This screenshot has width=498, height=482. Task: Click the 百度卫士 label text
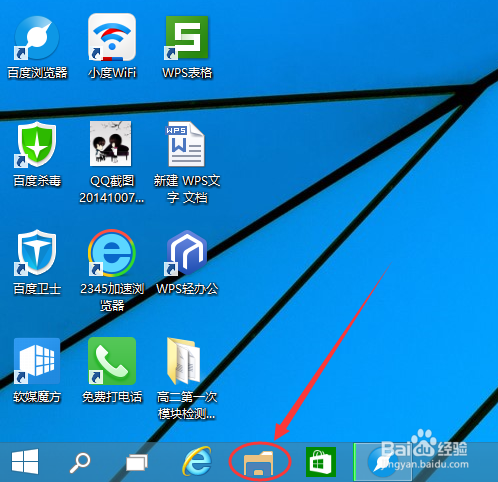tap(37, 289)
